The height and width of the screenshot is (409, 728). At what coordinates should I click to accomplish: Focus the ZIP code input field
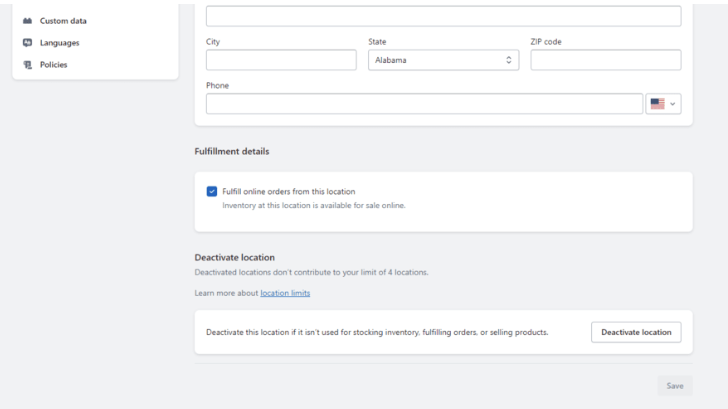605,60
